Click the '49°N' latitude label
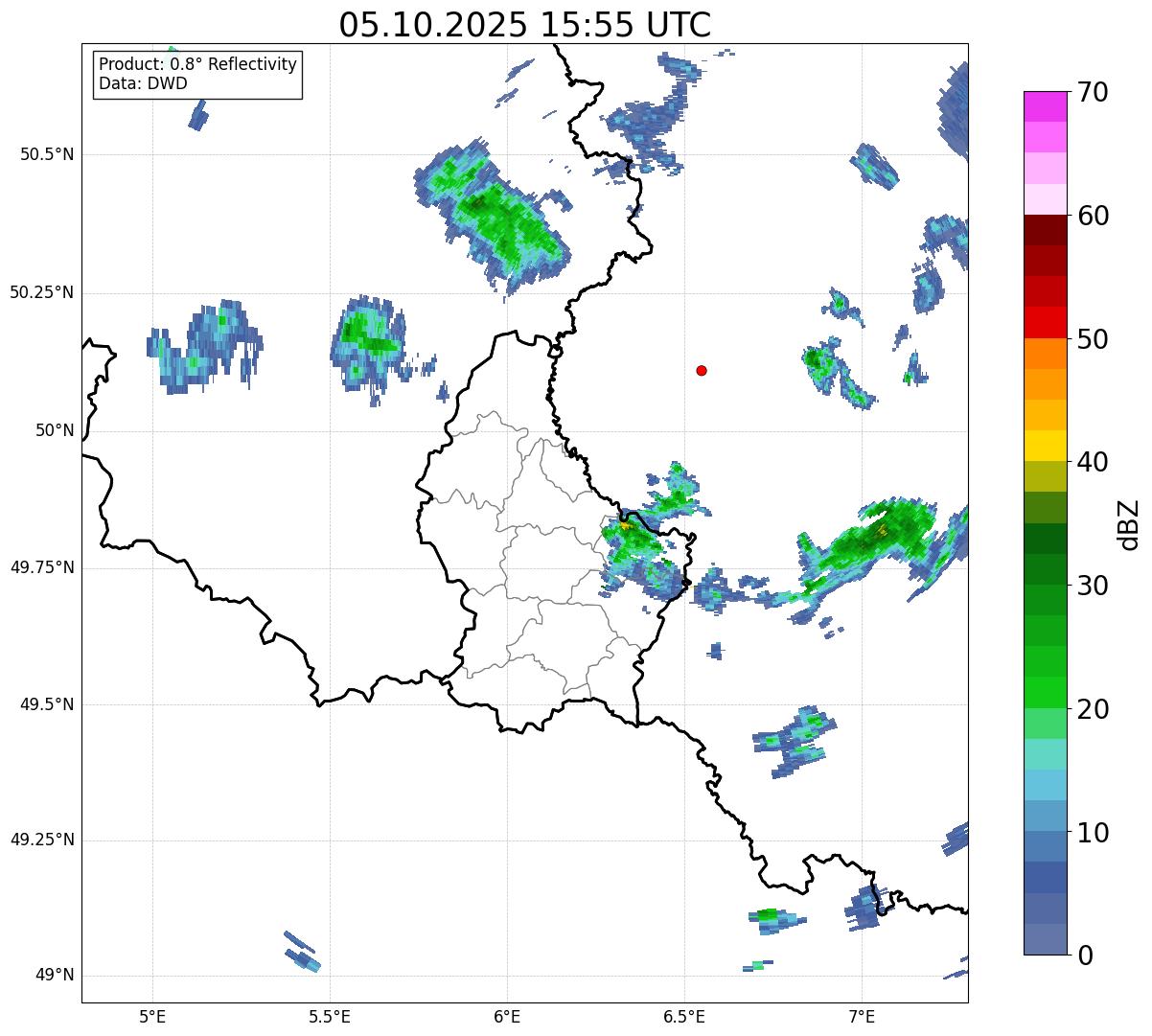 click(55, 975)
